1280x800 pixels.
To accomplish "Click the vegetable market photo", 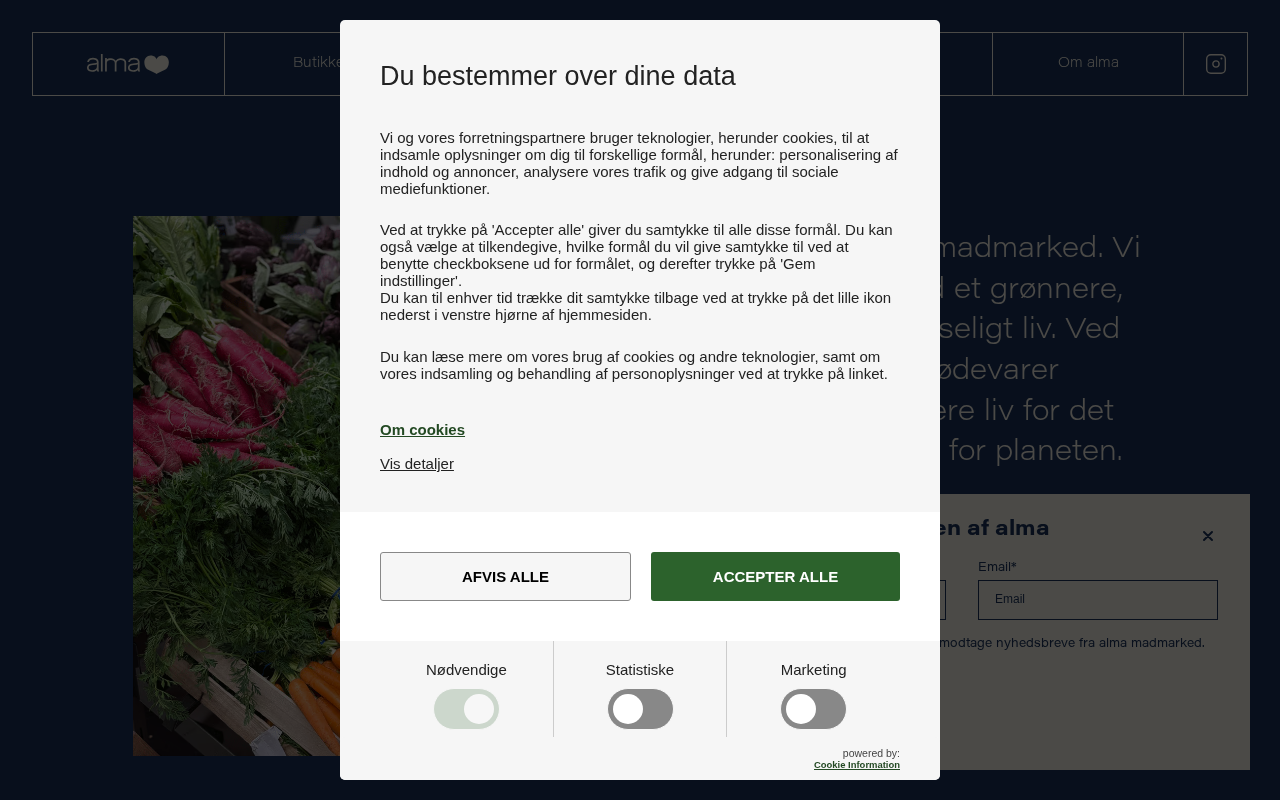I will (236, 486).
